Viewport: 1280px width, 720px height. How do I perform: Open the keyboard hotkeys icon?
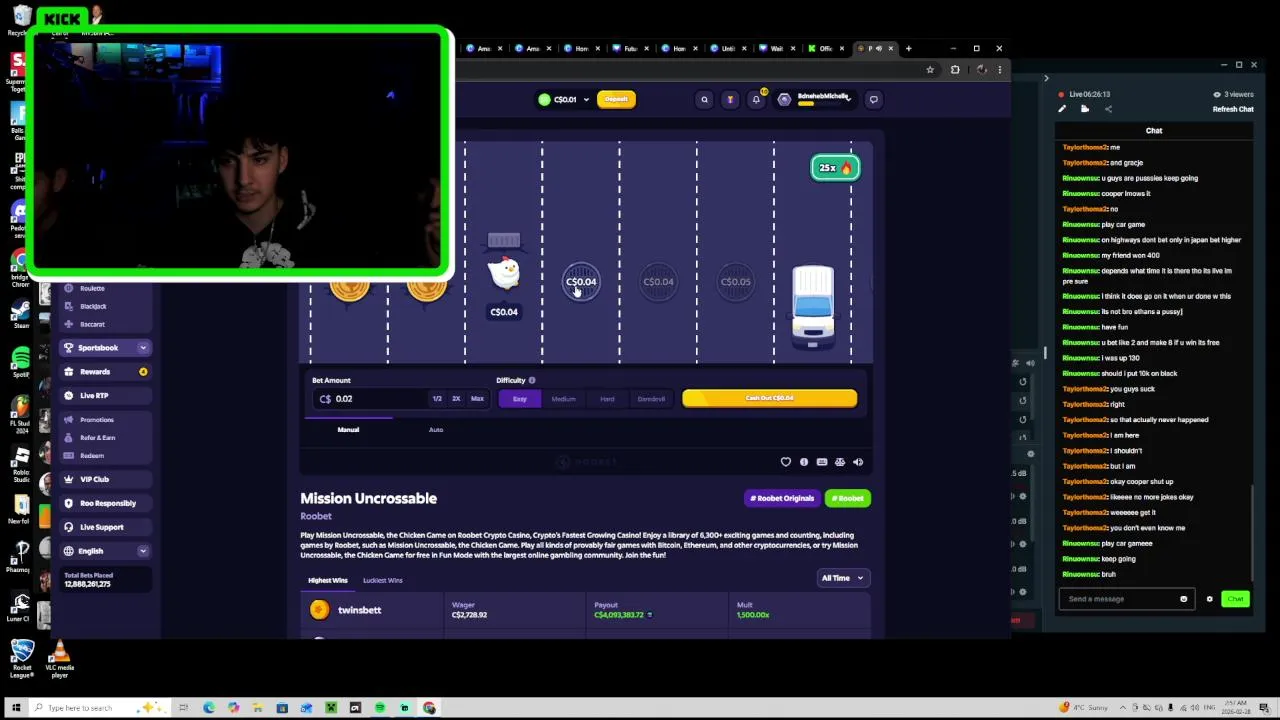(x=822, y=462)
